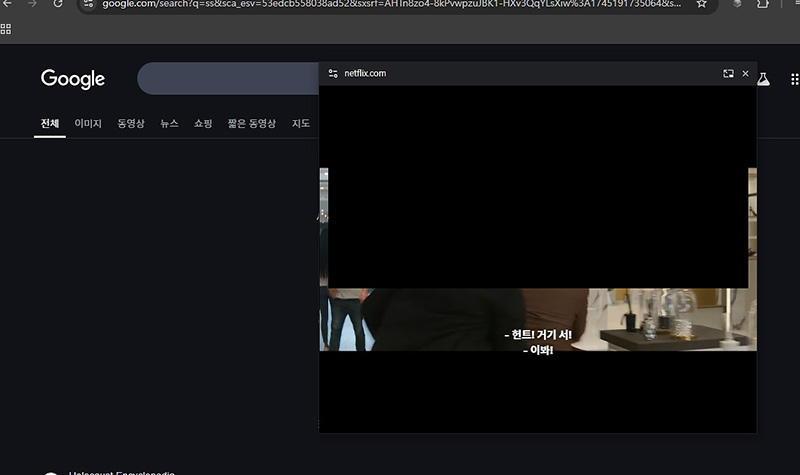Open site information icon in the address bar
The image size is (800, 475).
[x=88, y=4]
